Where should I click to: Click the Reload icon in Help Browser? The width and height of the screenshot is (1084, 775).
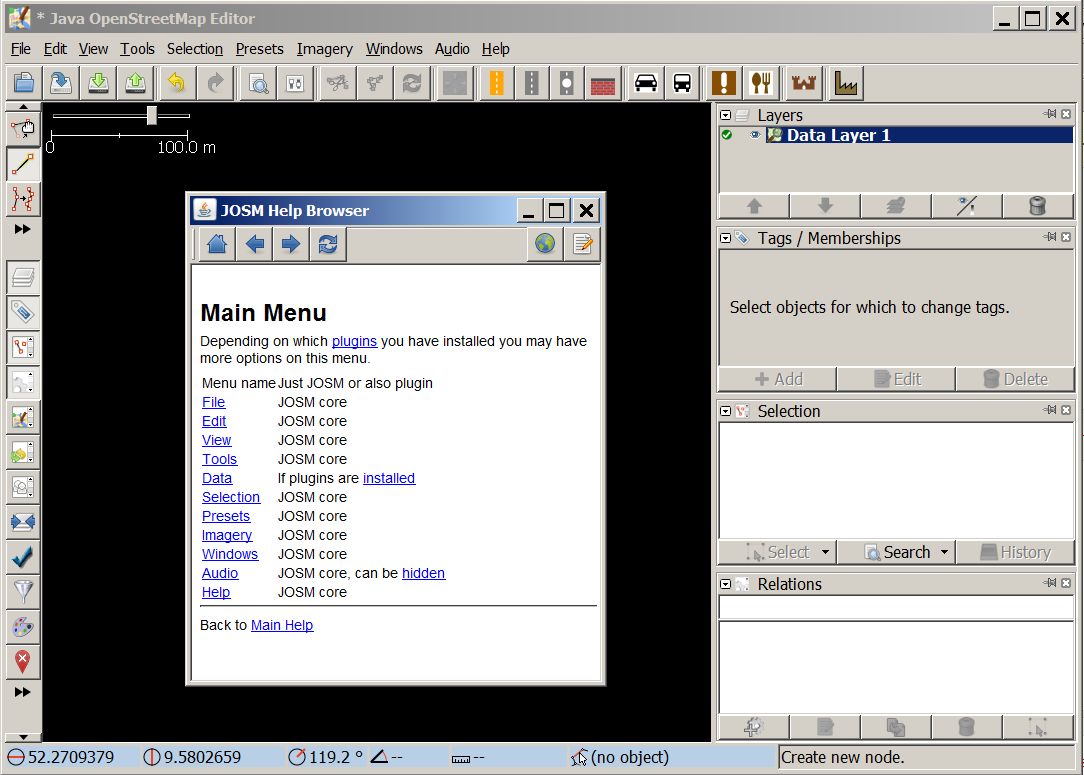[328, 244]
